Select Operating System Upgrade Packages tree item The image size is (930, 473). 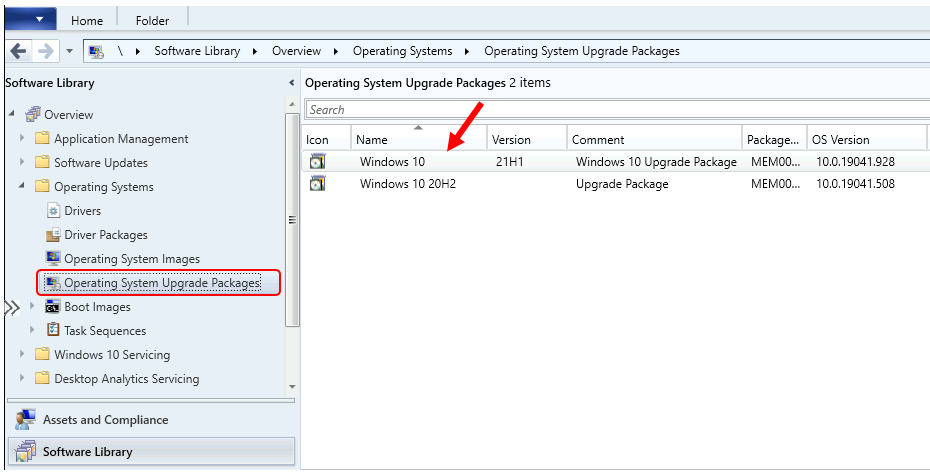coord(162,283)
